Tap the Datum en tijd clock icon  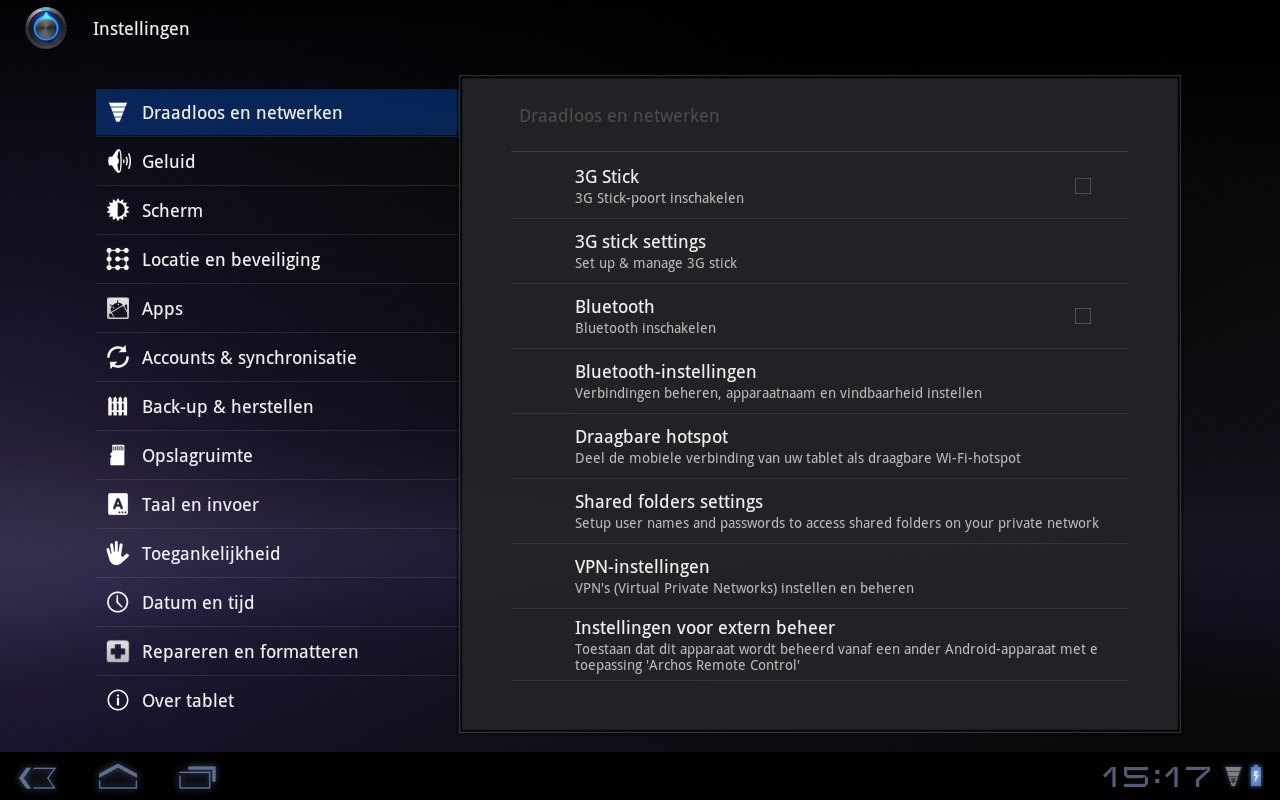pos(118,602)
